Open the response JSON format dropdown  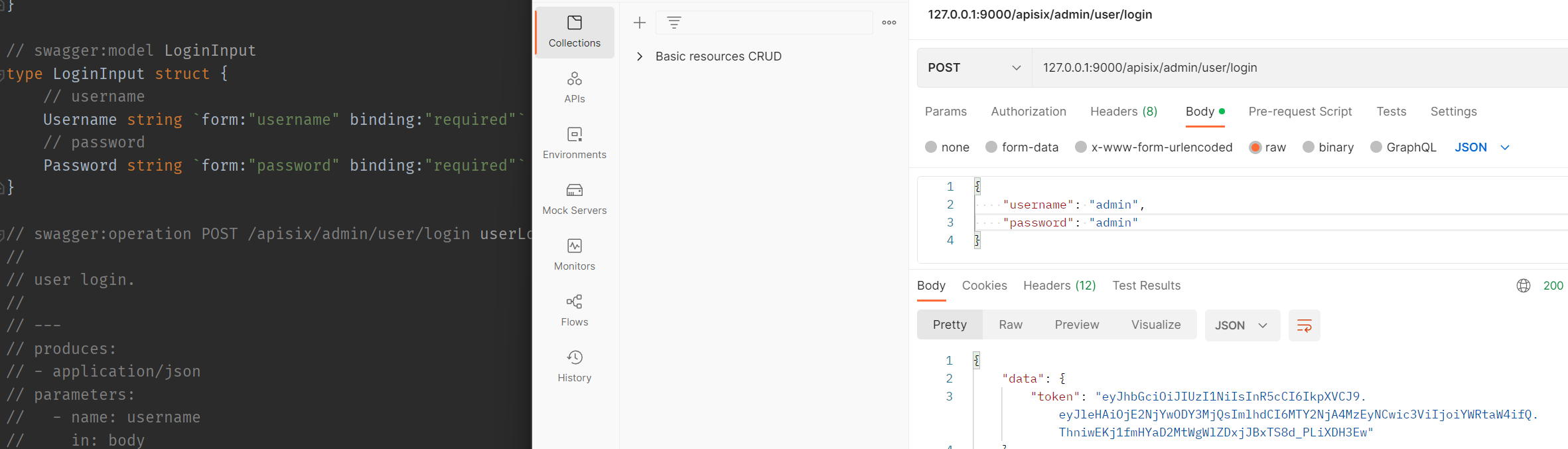point(1242,325)
